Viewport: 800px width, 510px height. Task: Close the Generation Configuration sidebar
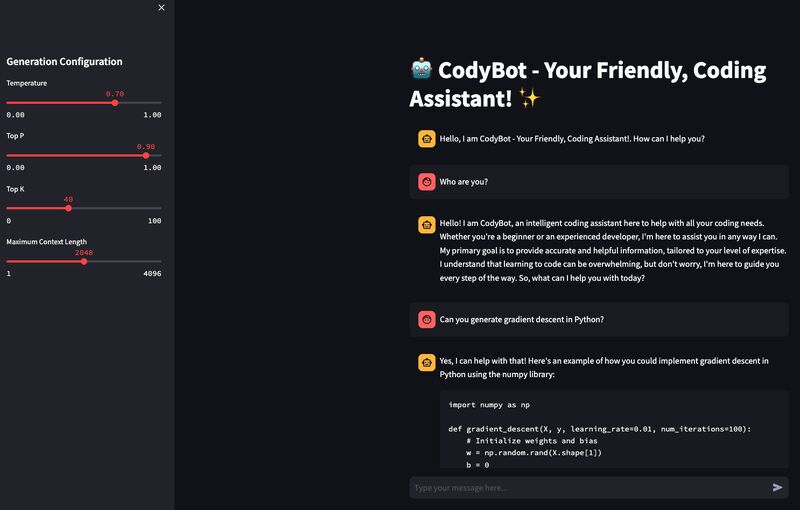pos(161,8)
